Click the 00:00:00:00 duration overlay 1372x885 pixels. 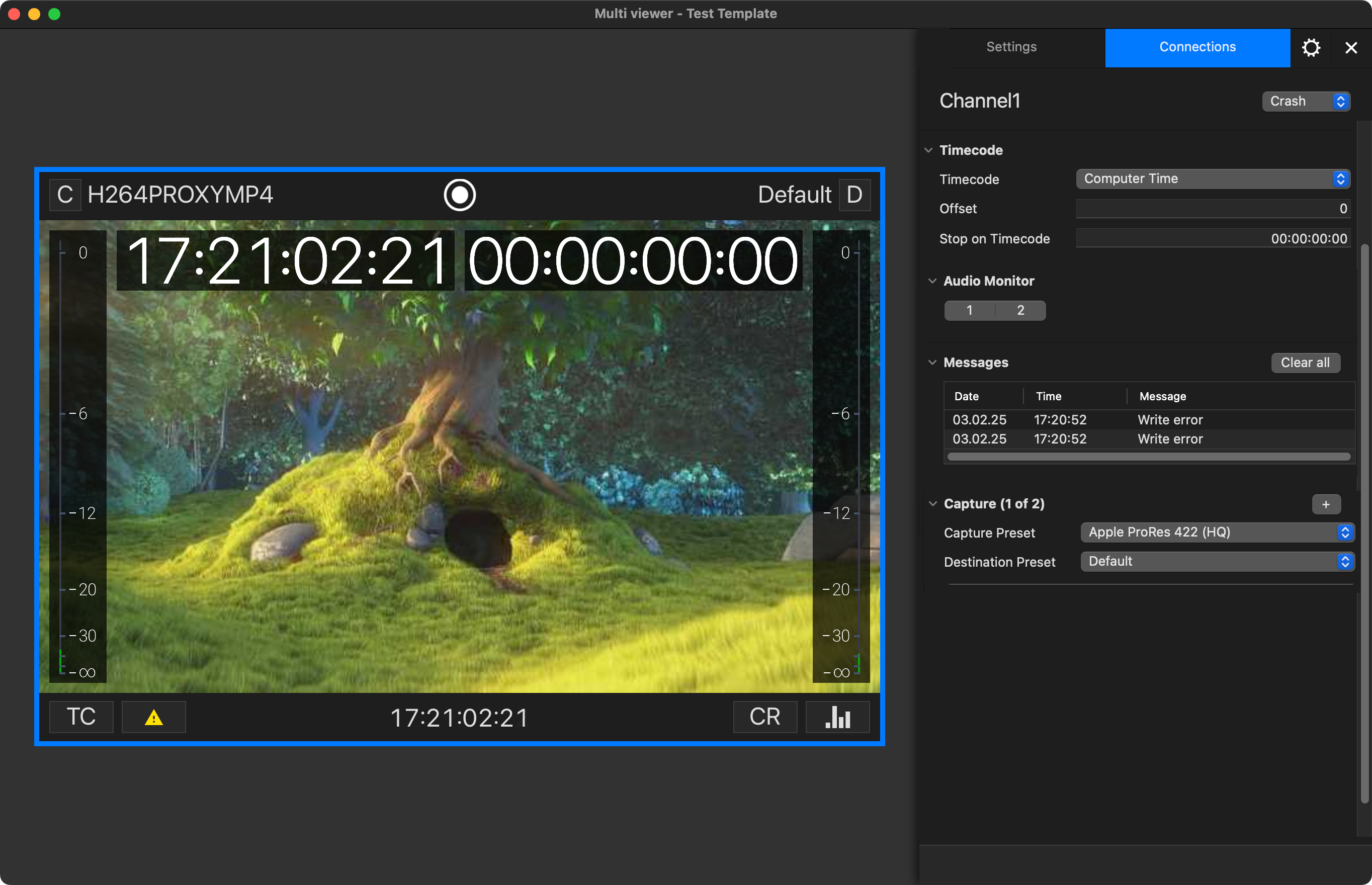coord(633,261)
